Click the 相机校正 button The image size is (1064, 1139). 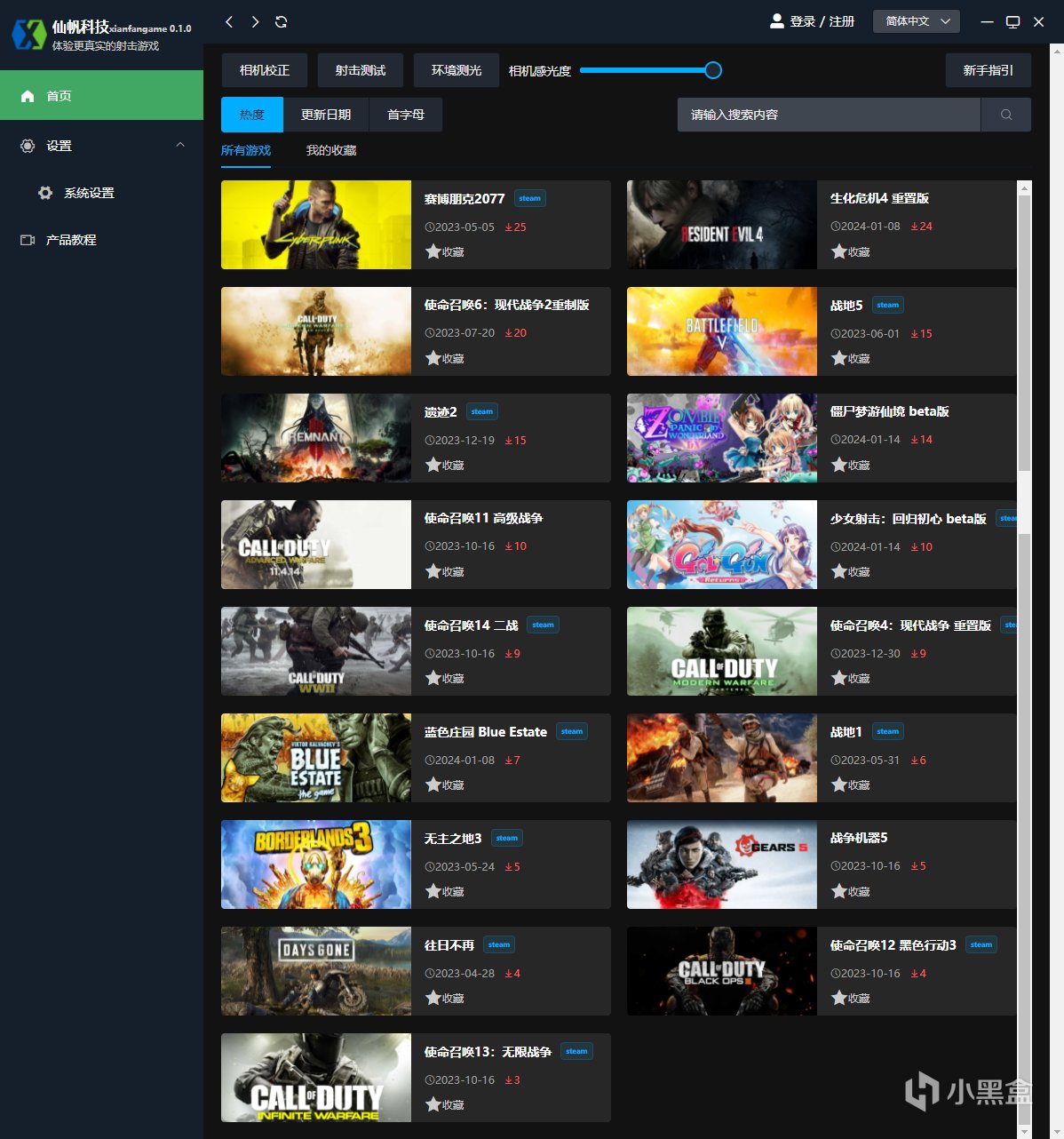265,70
